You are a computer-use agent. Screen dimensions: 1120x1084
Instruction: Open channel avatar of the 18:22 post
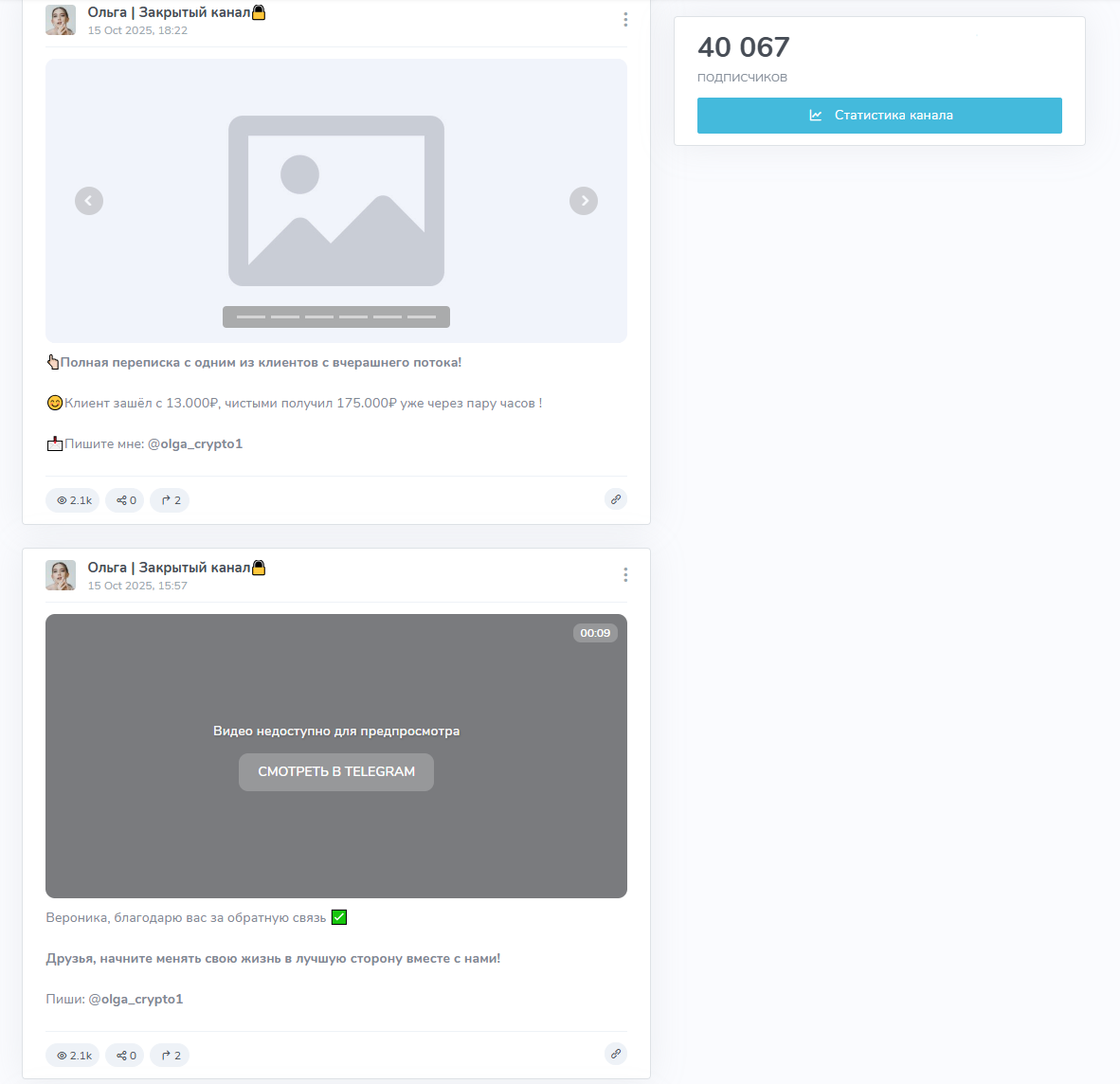[61, 20]
